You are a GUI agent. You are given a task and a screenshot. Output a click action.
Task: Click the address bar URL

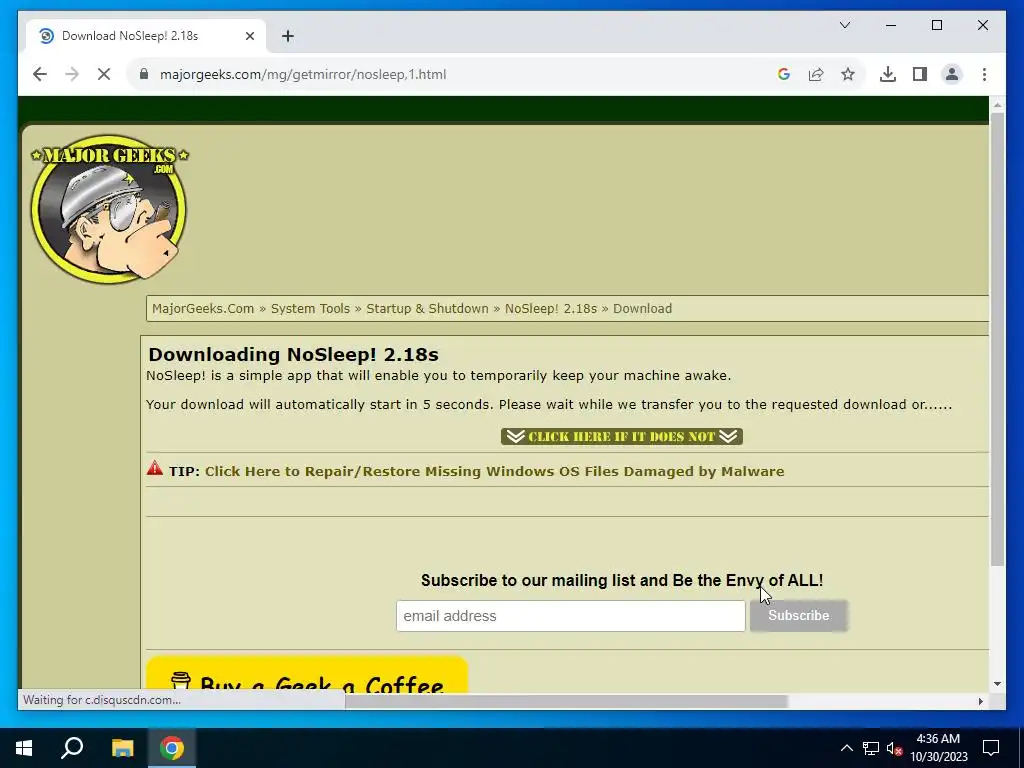303,74
